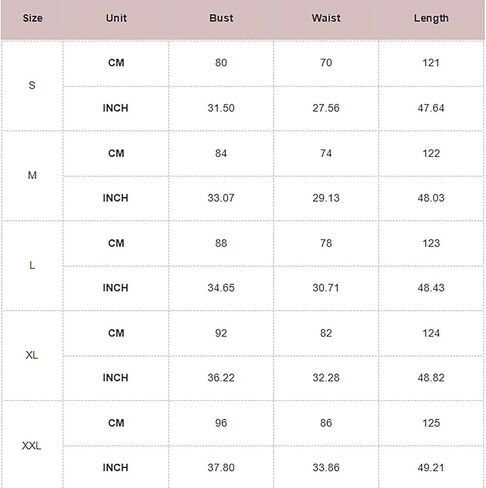Click the XL length value 48.82
Image resolution: width=486 pixels, height=488 pixels.
431,378
